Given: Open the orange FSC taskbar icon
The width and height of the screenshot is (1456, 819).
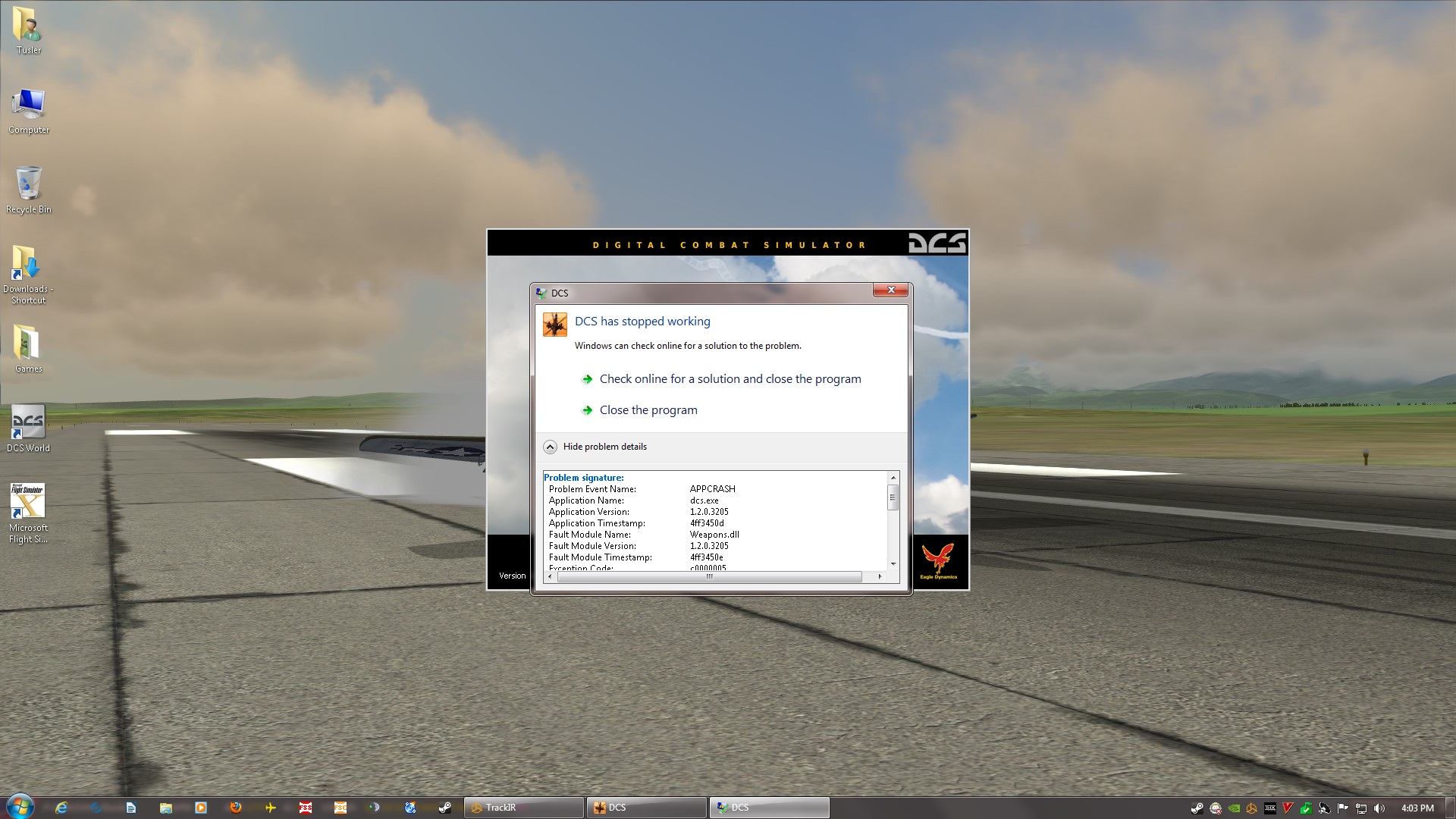Looking at the screenshot, I should pos(340,808).
